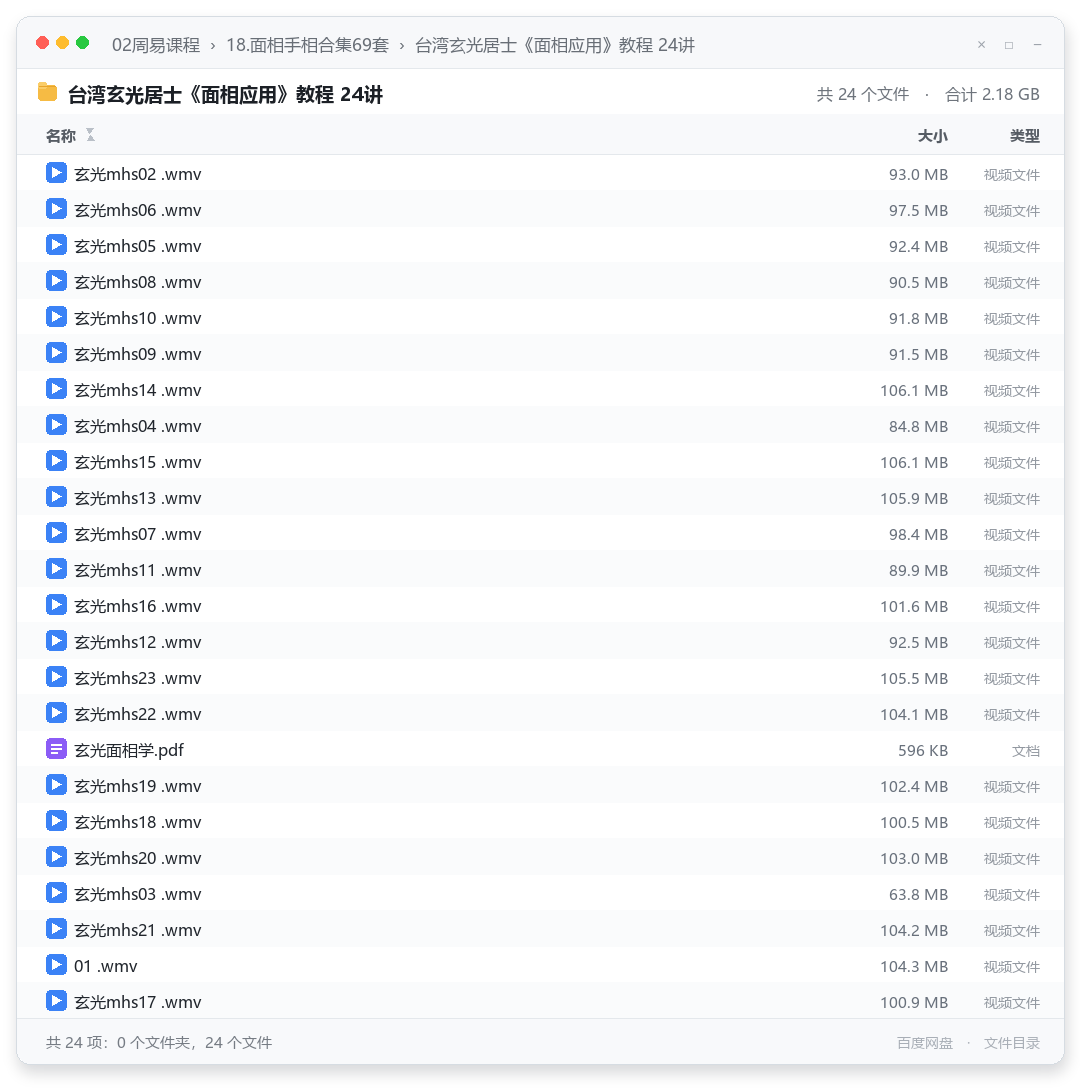Click the video icon of 玄光mhs23 .wmv
The height and width of the screenshot is (1088, 1080).
coord(56,677)
